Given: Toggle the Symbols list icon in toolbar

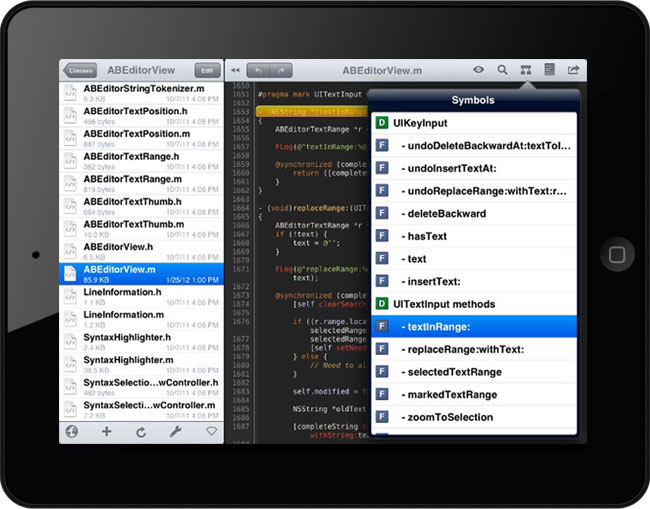Looking at the screenshot, I should coord(526,70).
